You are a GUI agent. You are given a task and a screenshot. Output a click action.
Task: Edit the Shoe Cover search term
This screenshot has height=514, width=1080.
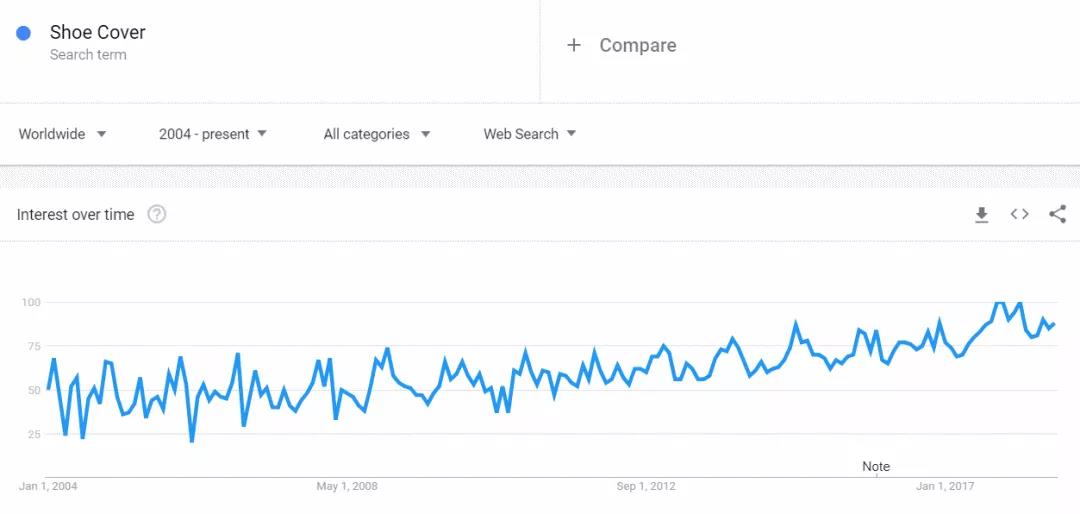point(98,32)
